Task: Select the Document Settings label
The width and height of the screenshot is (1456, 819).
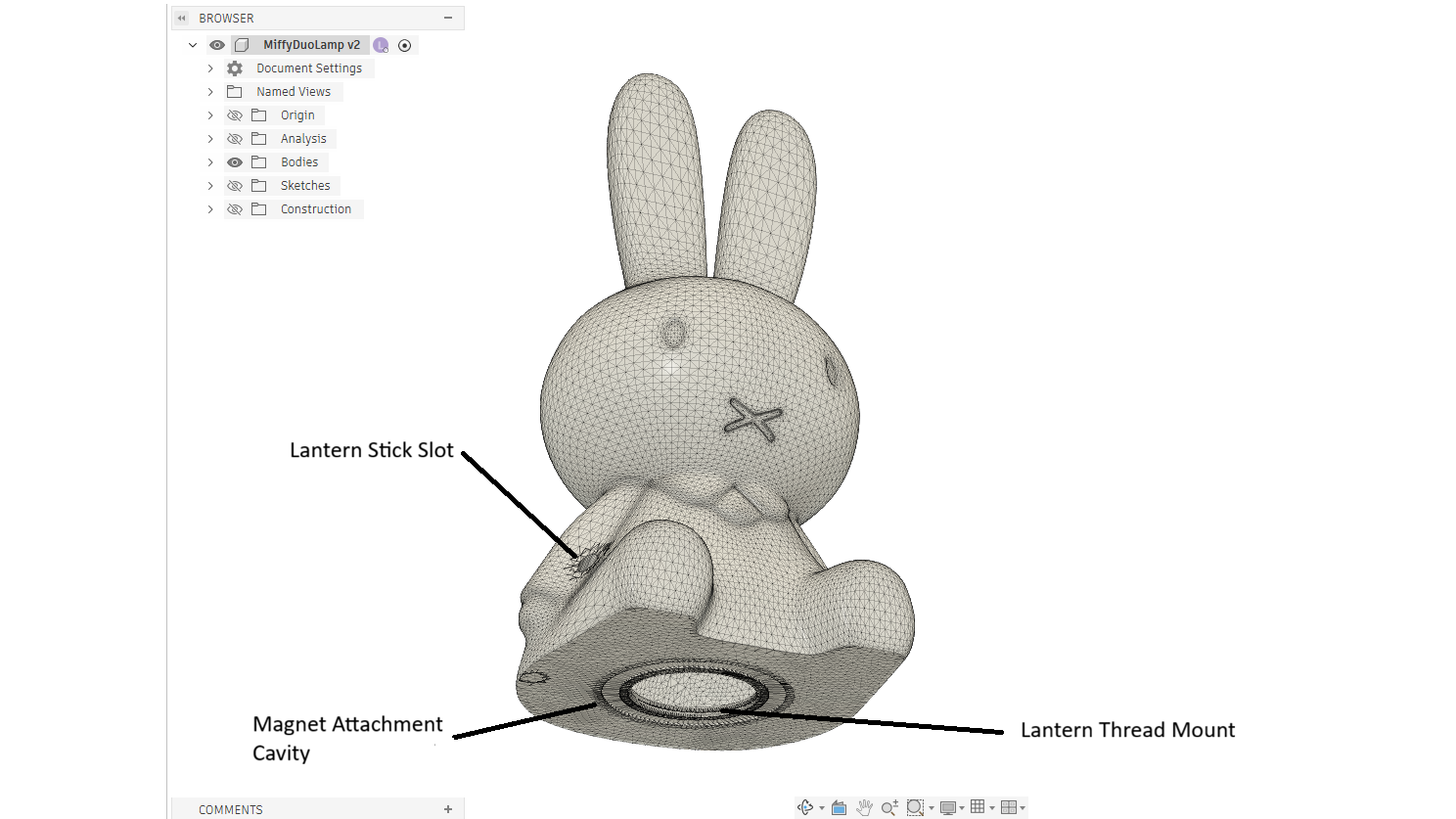Action: tap(309, 68)
